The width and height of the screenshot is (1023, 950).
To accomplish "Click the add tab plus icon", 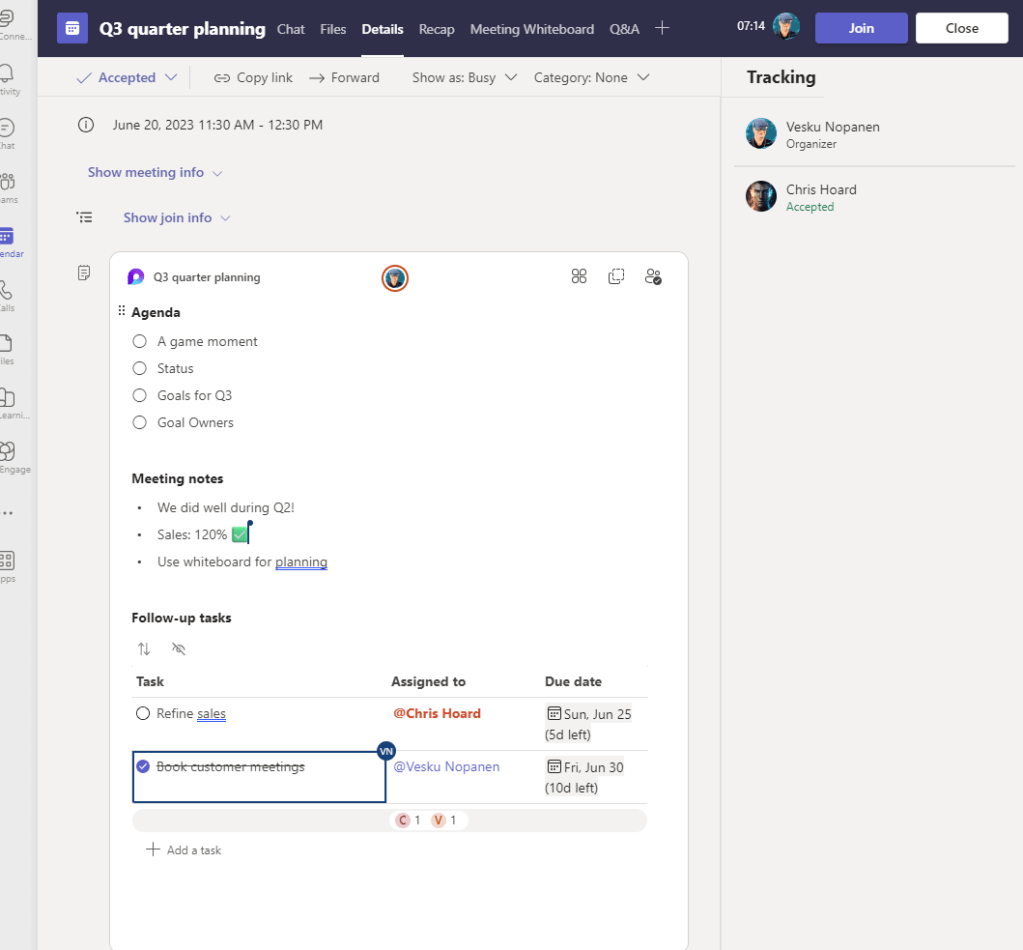I will pos(661,28).
